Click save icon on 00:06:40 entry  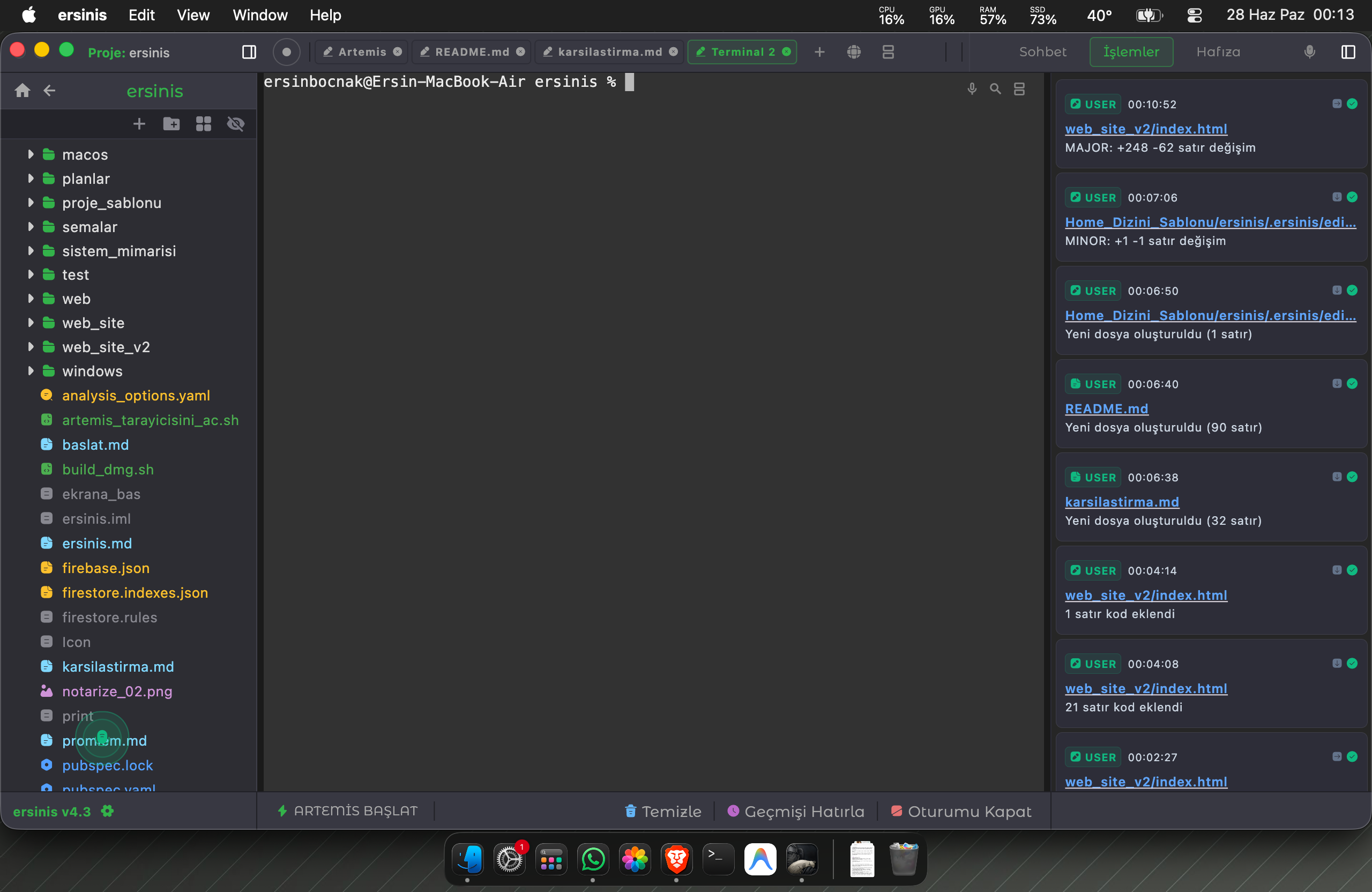coord(1337,383)
